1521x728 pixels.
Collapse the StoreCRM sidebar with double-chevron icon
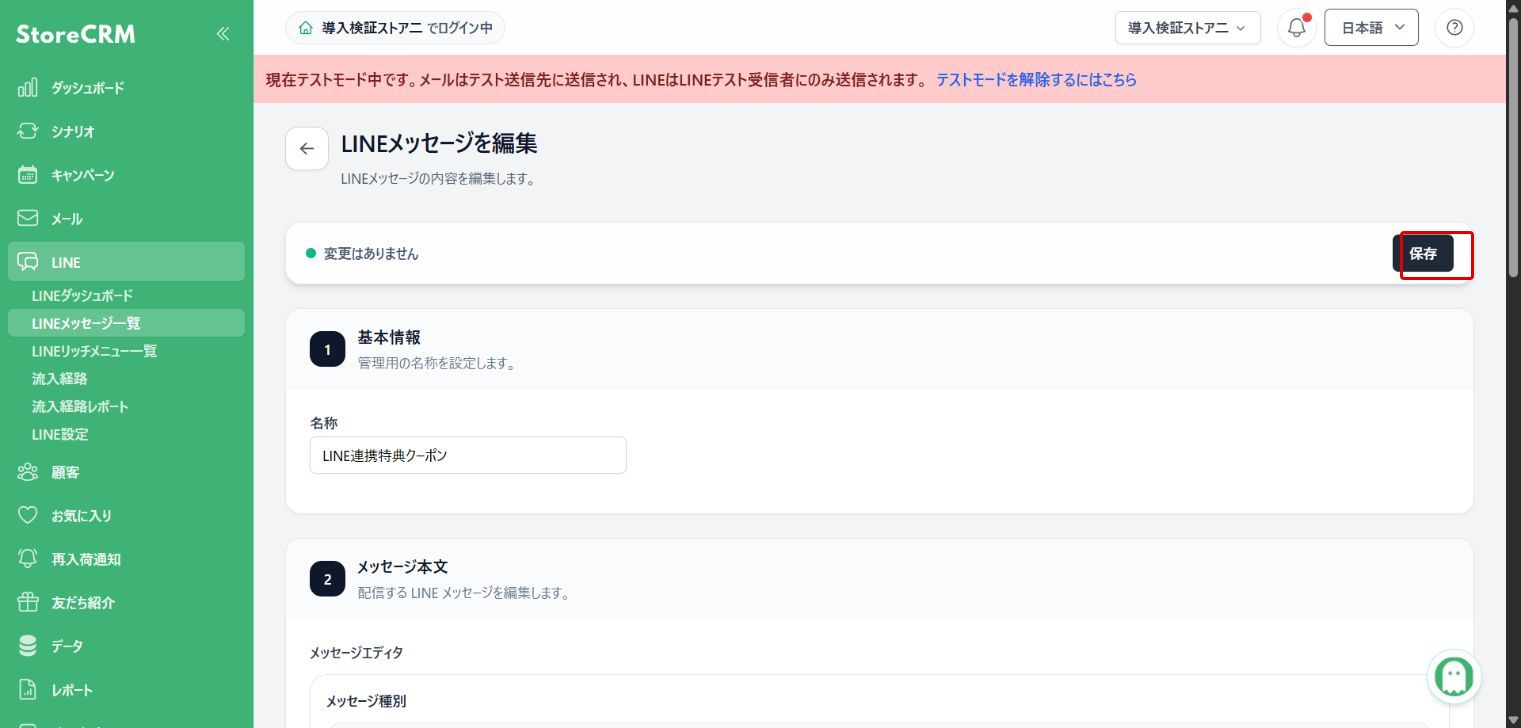[x=223, y=34]
